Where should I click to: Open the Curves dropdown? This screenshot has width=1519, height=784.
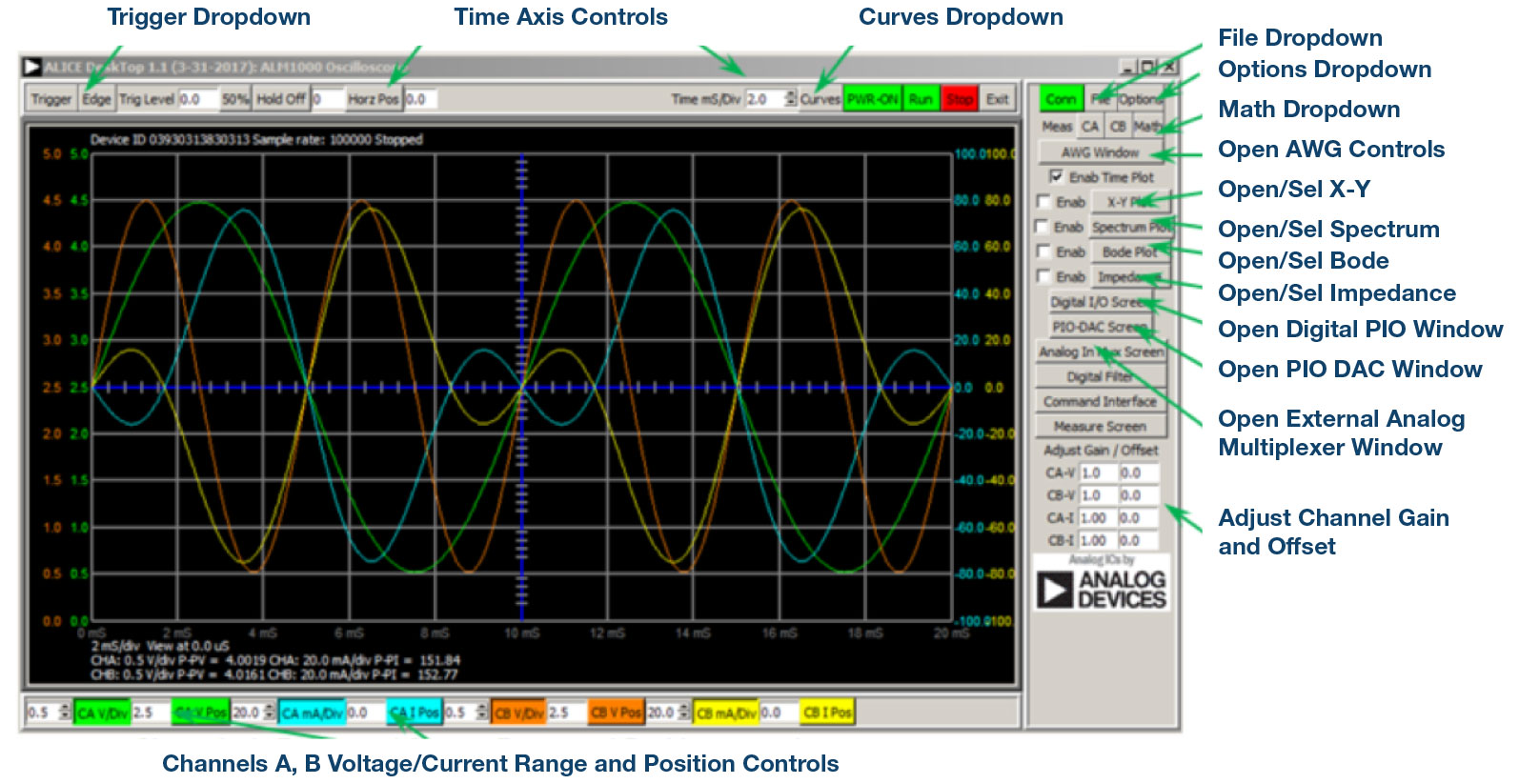click(x=820, y=99)
